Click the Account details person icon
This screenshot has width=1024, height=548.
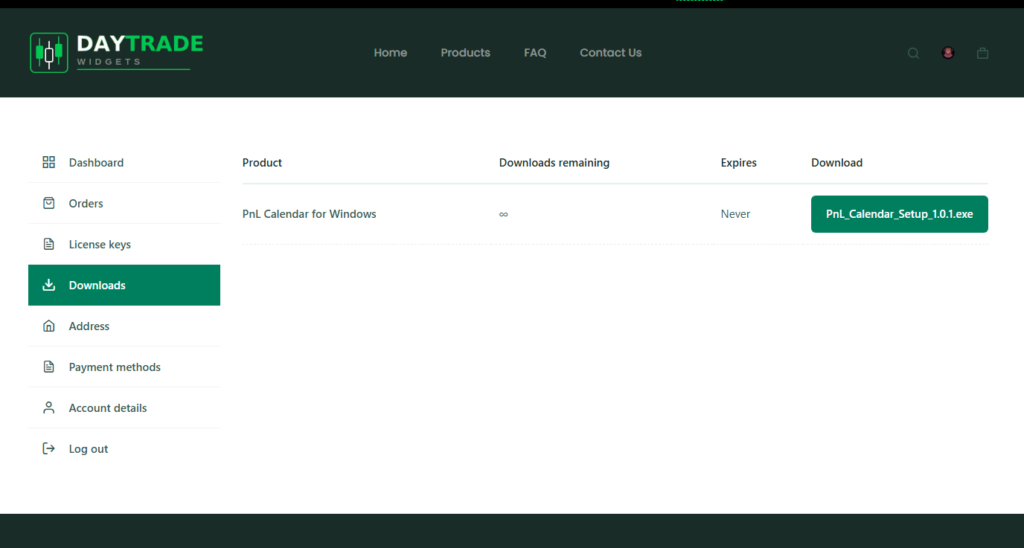(49, 408)
